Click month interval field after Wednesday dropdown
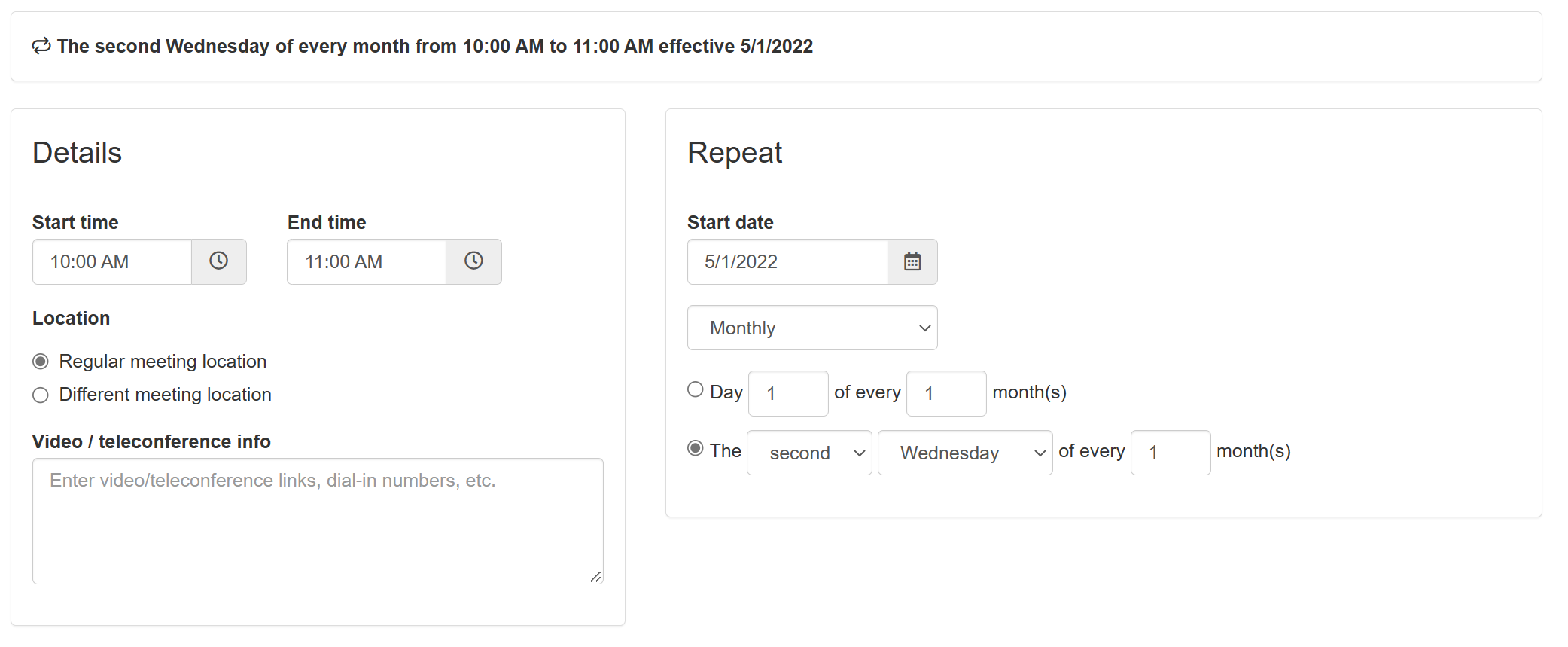This screenshot has height=647, width=1568. click(1170, 453)
